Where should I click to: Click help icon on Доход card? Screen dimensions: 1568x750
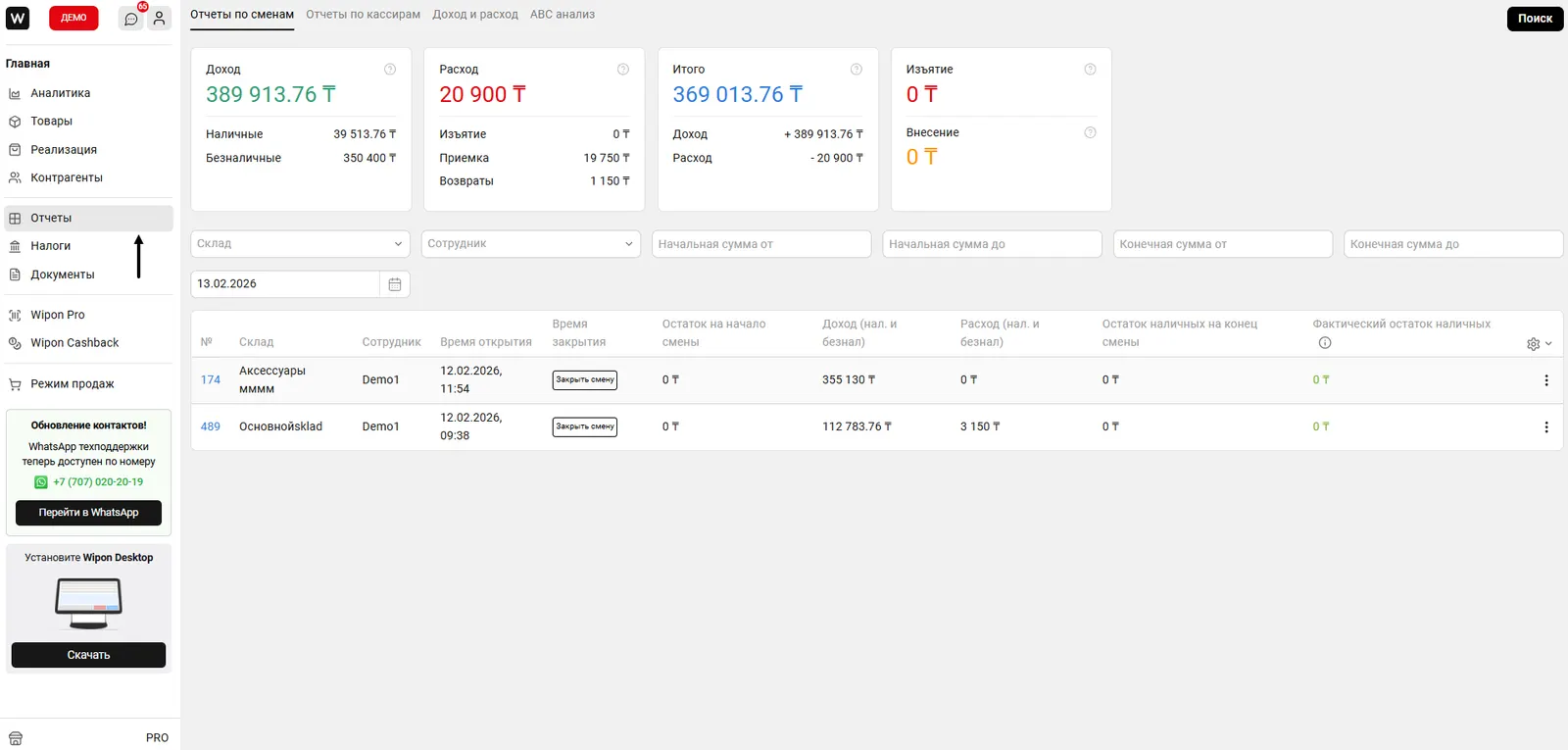(x=390, y=70)
